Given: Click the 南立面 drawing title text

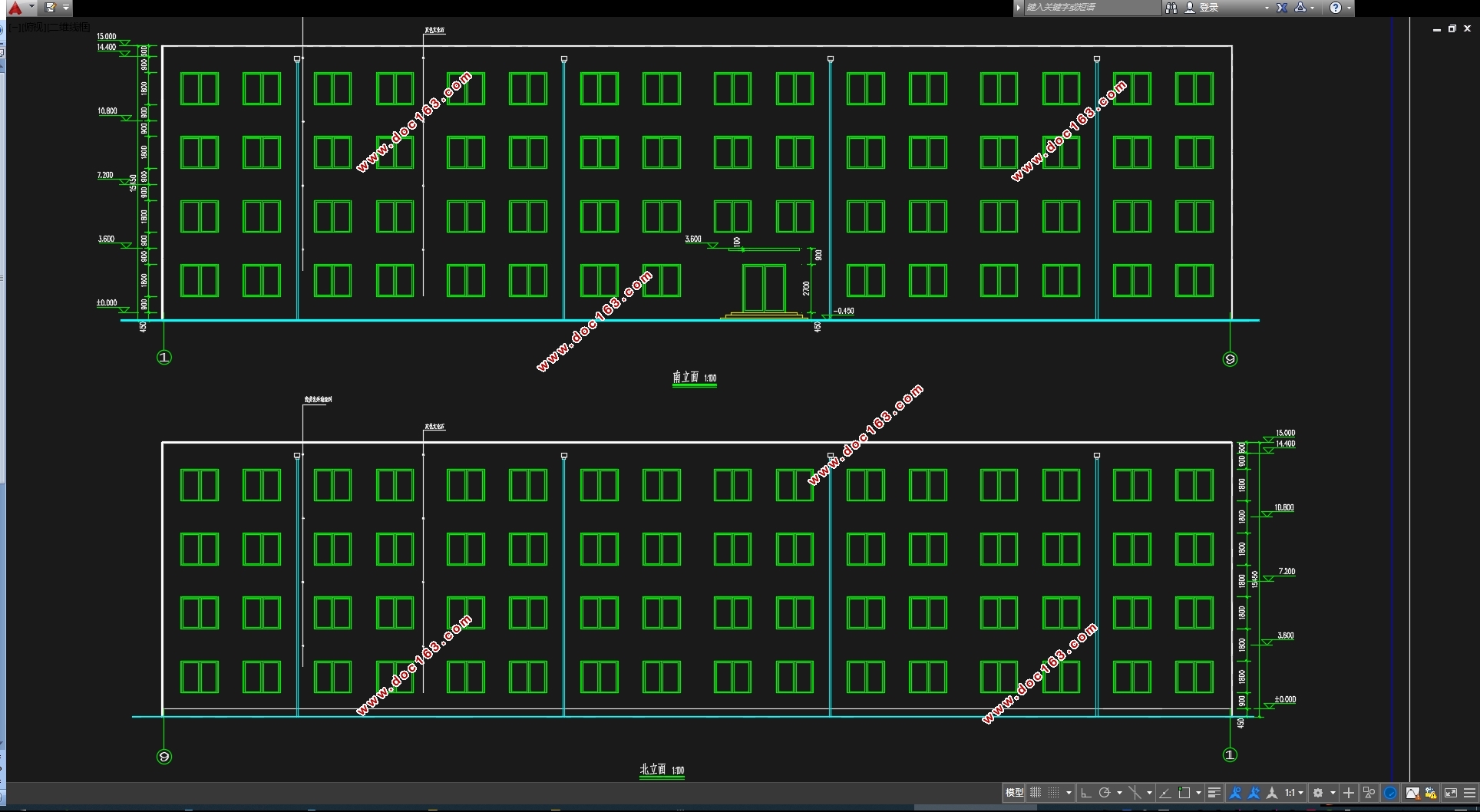Looking at the screenshot, I should tap(685, 377).
